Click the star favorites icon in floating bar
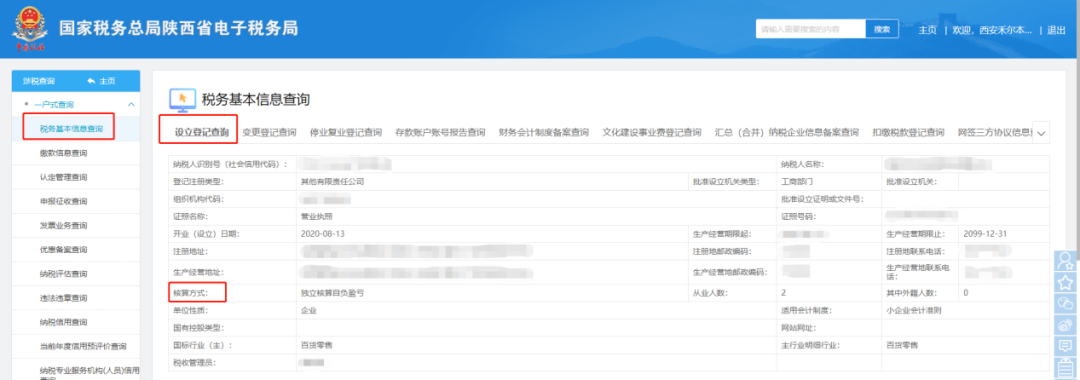The height and width of the screenshot is (380, 1080). 1066,282
